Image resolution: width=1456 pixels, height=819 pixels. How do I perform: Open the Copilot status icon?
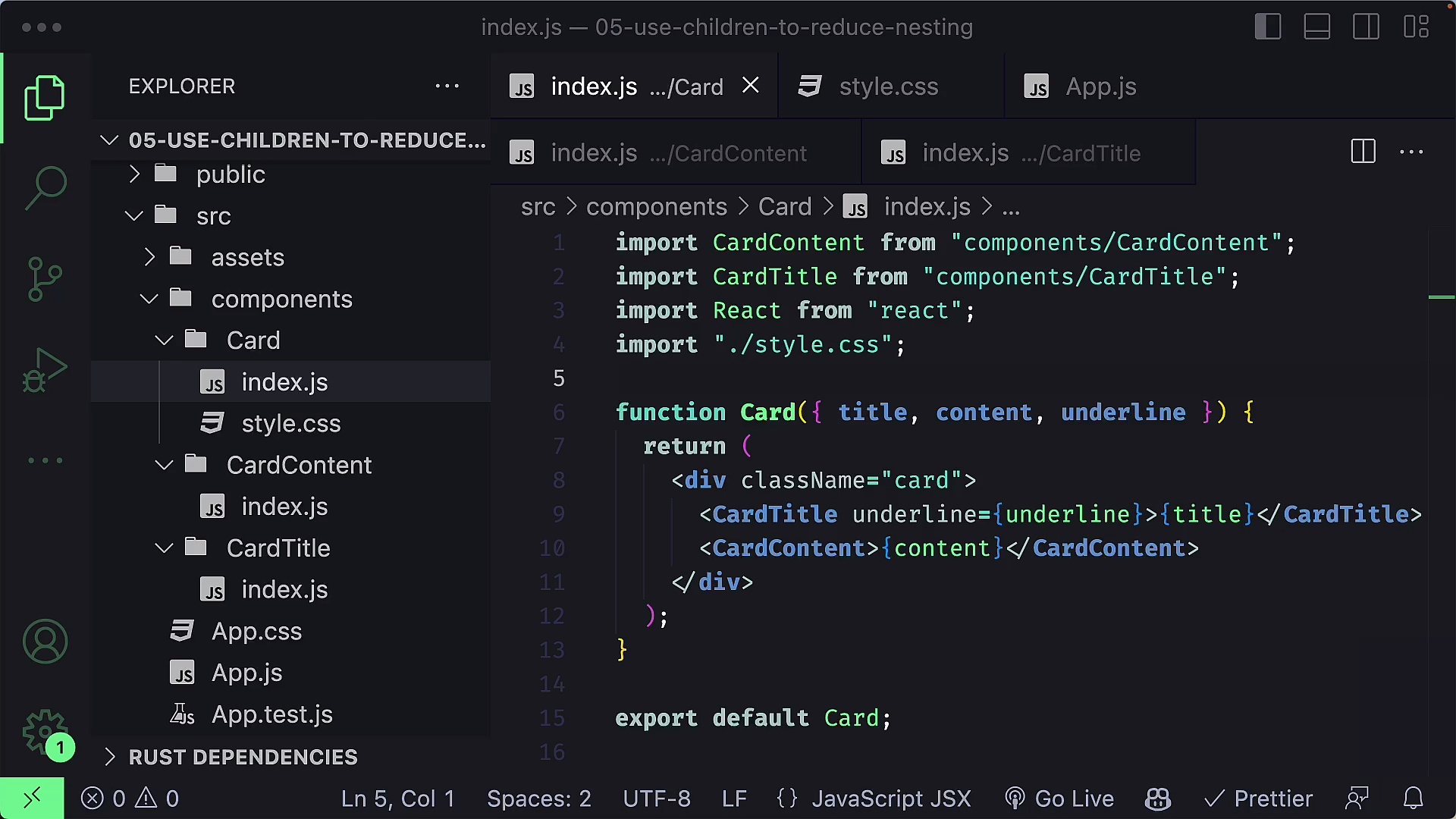tap(1158, 799)
